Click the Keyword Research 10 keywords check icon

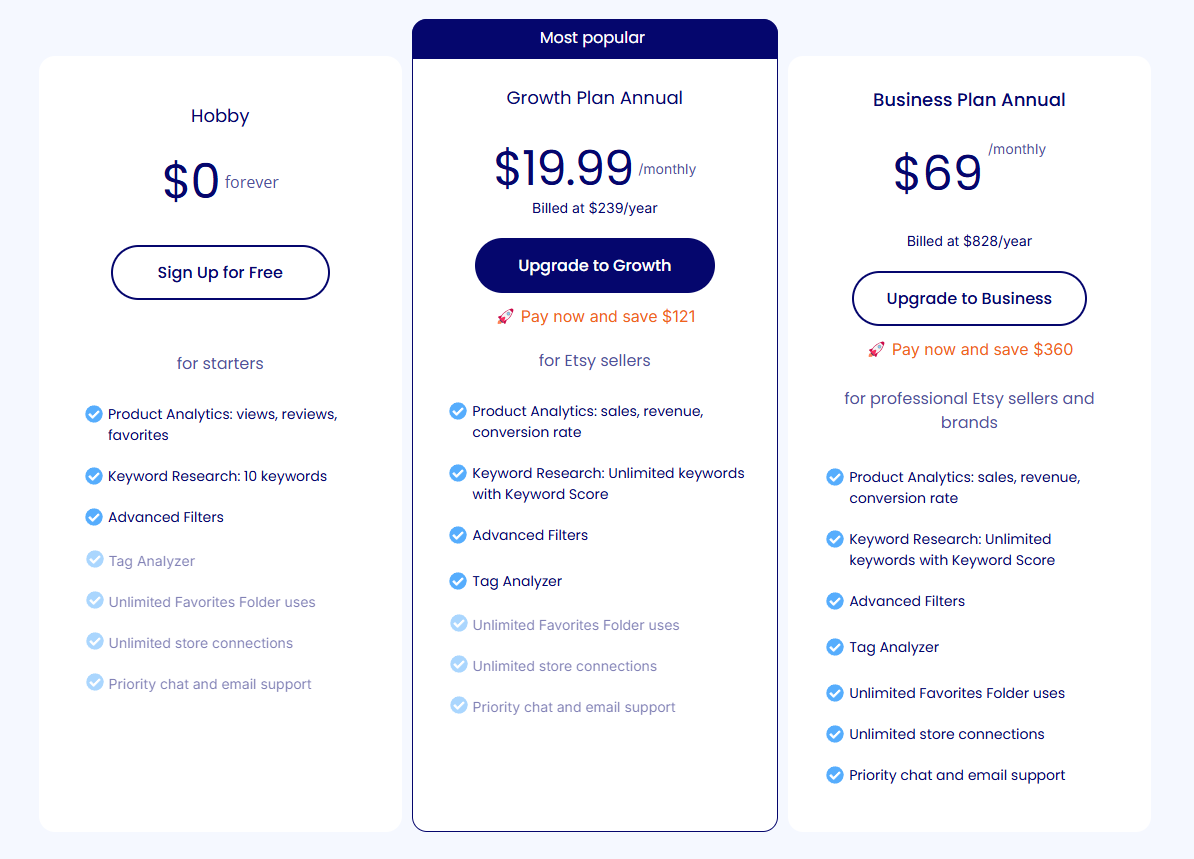point(93,475)
